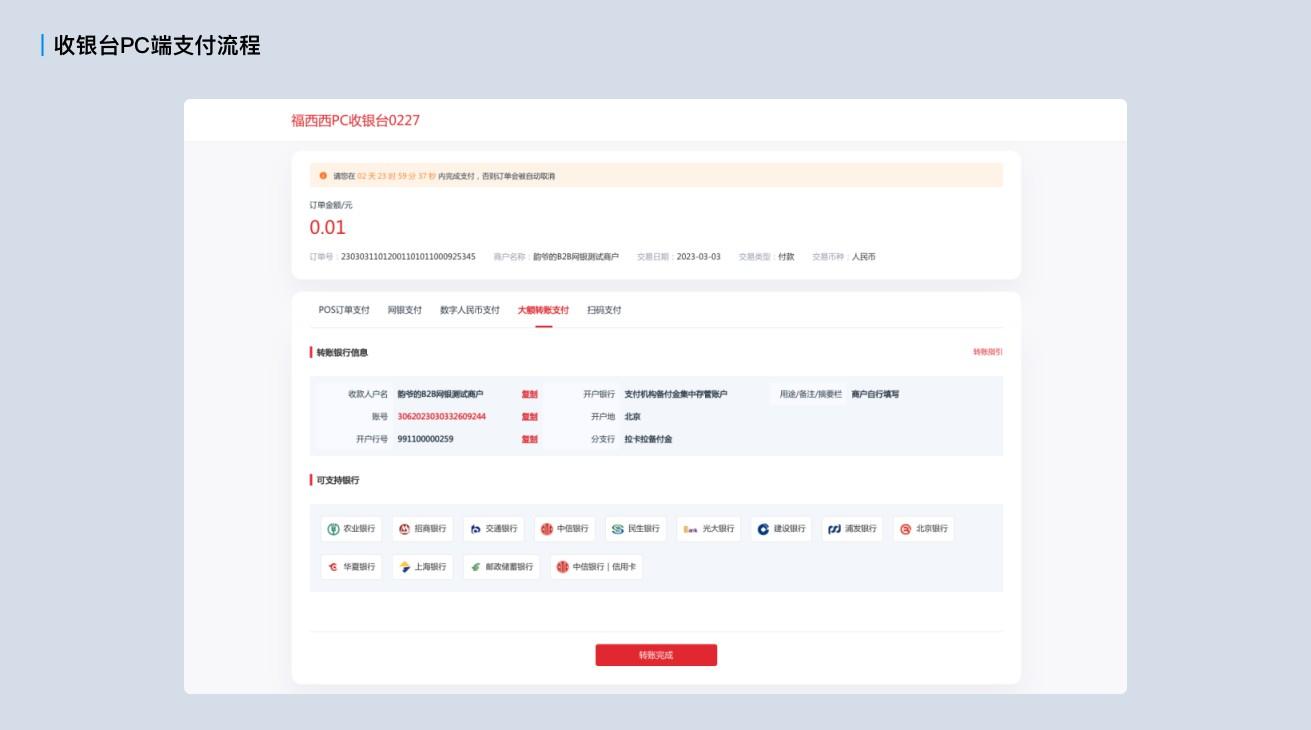Click the 民生银行 logo icon
The image size is (1311, 730).
(x=618, y=529)
